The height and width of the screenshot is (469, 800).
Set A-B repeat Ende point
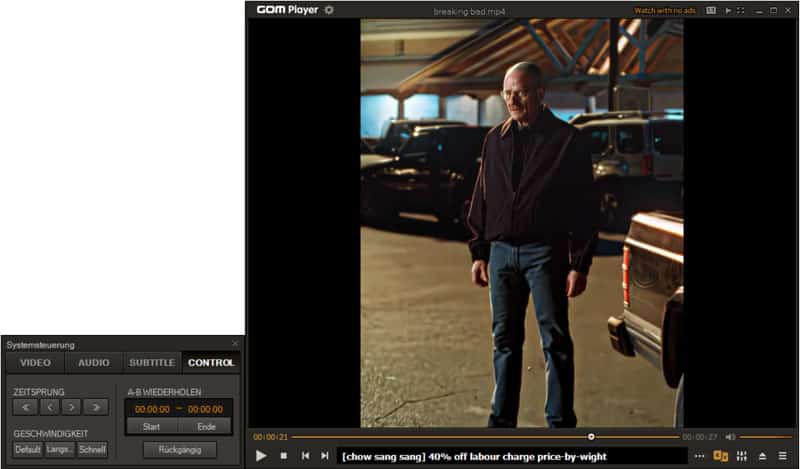(x=206, y=427)
